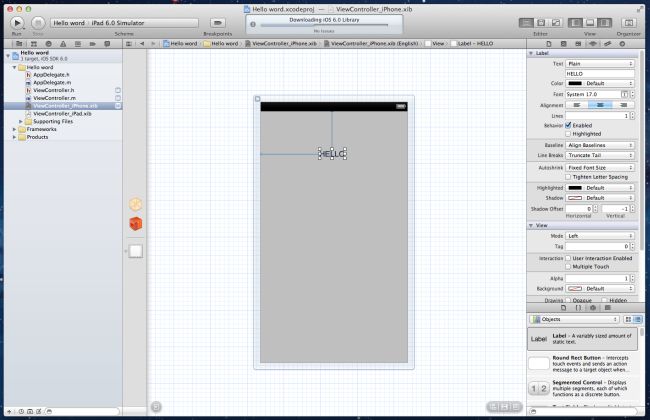Open the Line Breaks Truncate Tail dropdown
650x420 pixels.
[x=600, y=155]
